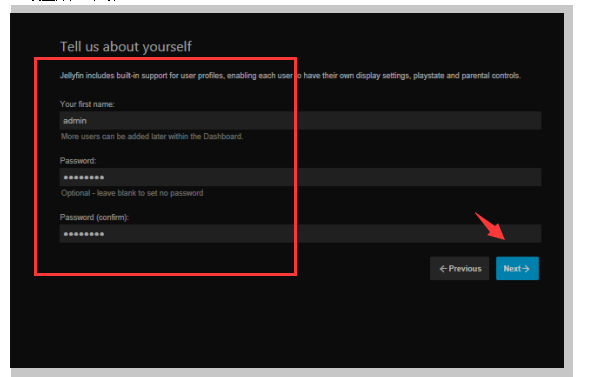Click 'Optional - leave blank to set no password' text
595x377 pixels.
click(x=132, y=193)
